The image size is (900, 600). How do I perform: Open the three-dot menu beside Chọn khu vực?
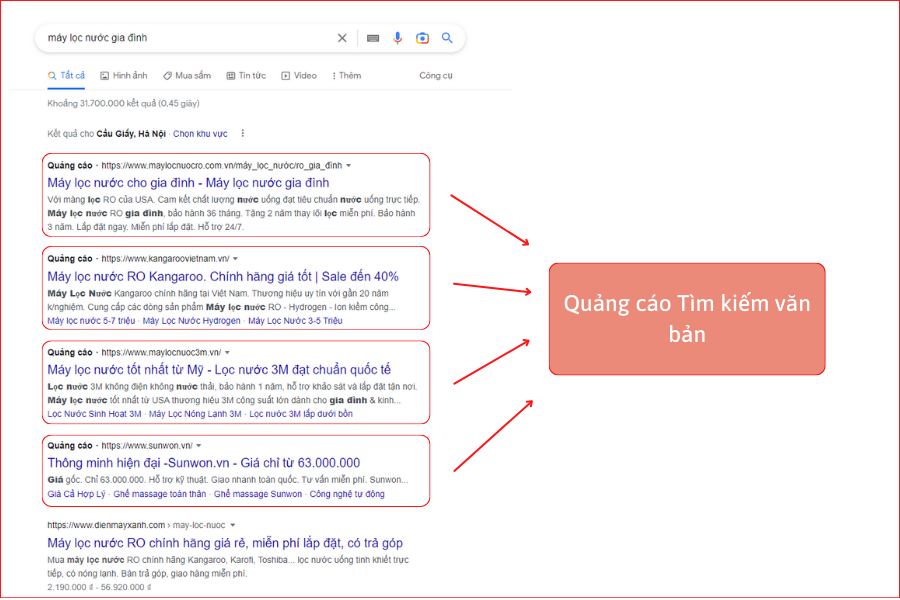coord(243,133)
